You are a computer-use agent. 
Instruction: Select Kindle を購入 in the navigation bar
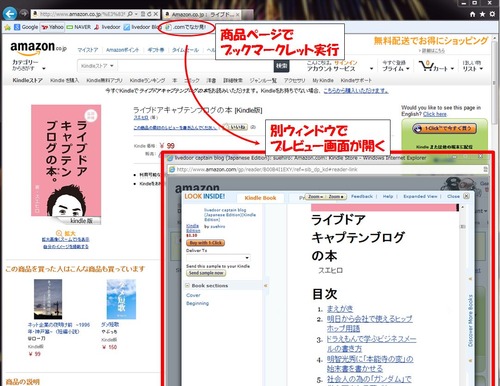[x=64, y=80]
